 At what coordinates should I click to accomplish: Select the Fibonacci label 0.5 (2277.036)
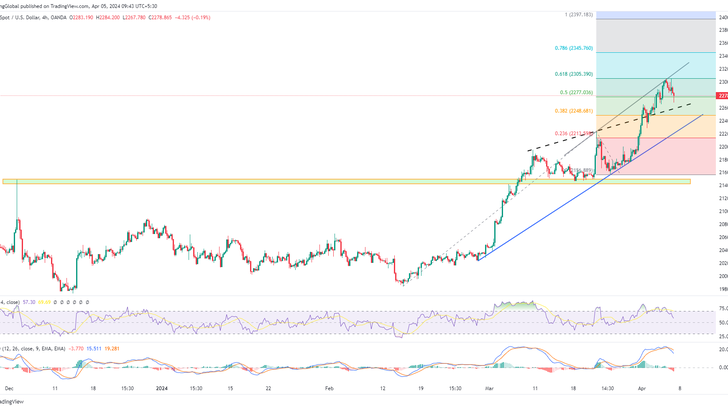(x=576, y=92)
